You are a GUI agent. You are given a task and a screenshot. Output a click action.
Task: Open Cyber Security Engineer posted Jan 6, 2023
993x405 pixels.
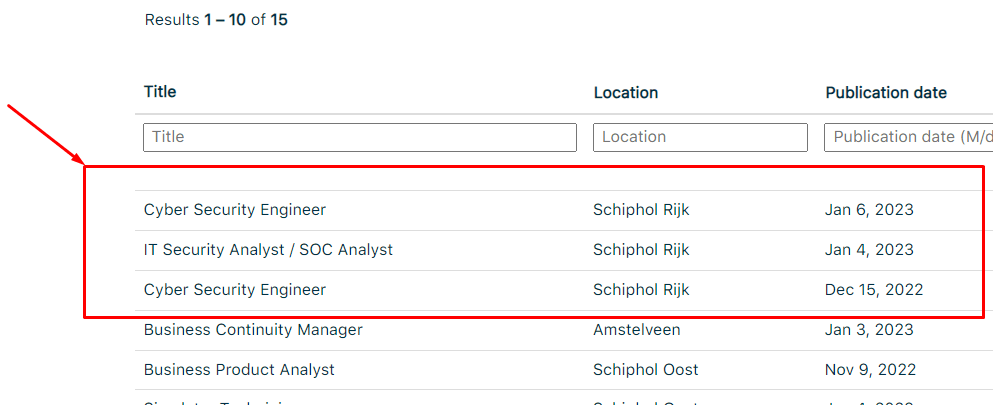click(235, 209)
